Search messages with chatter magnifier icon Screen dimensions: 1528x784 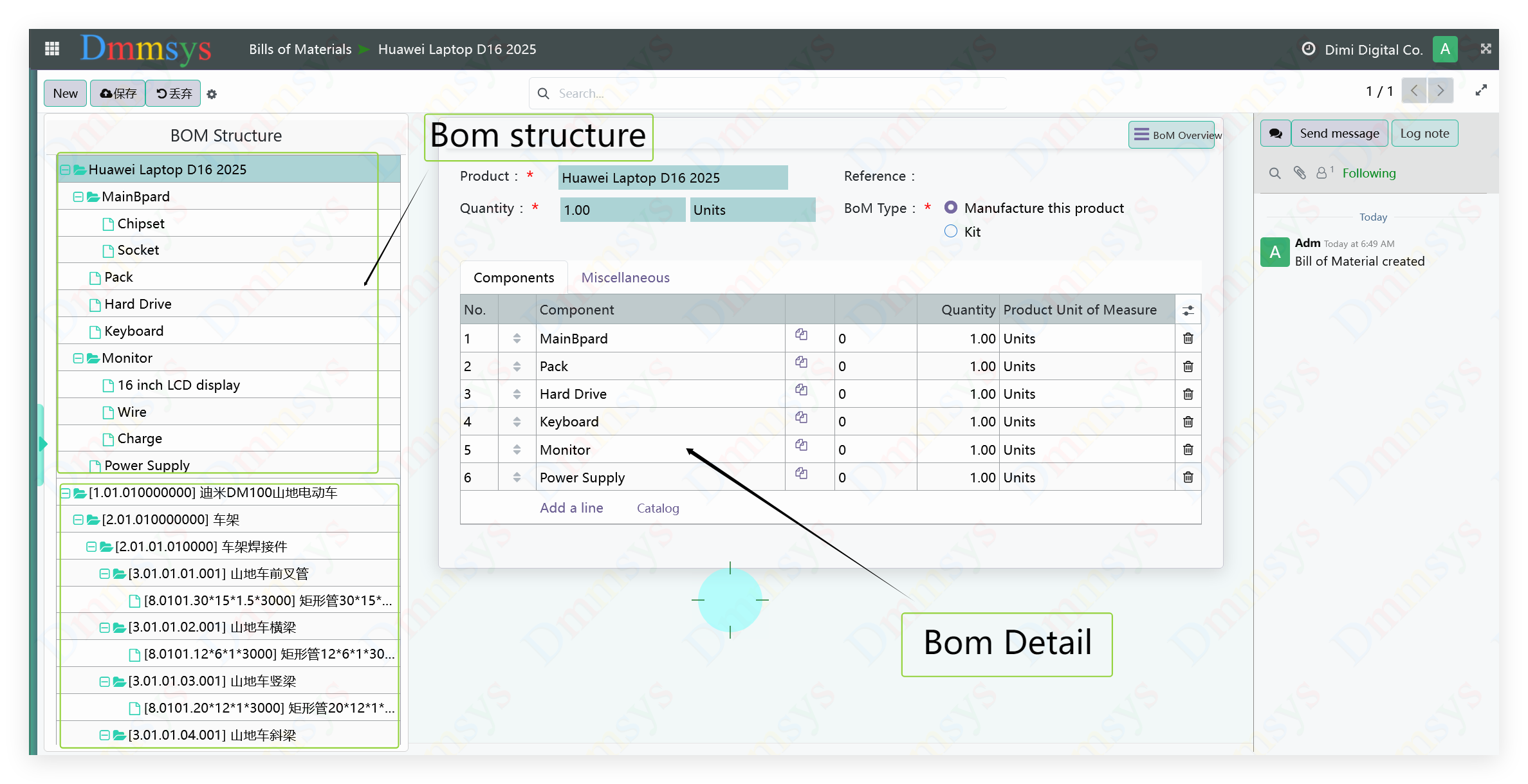pos(1275,173)
